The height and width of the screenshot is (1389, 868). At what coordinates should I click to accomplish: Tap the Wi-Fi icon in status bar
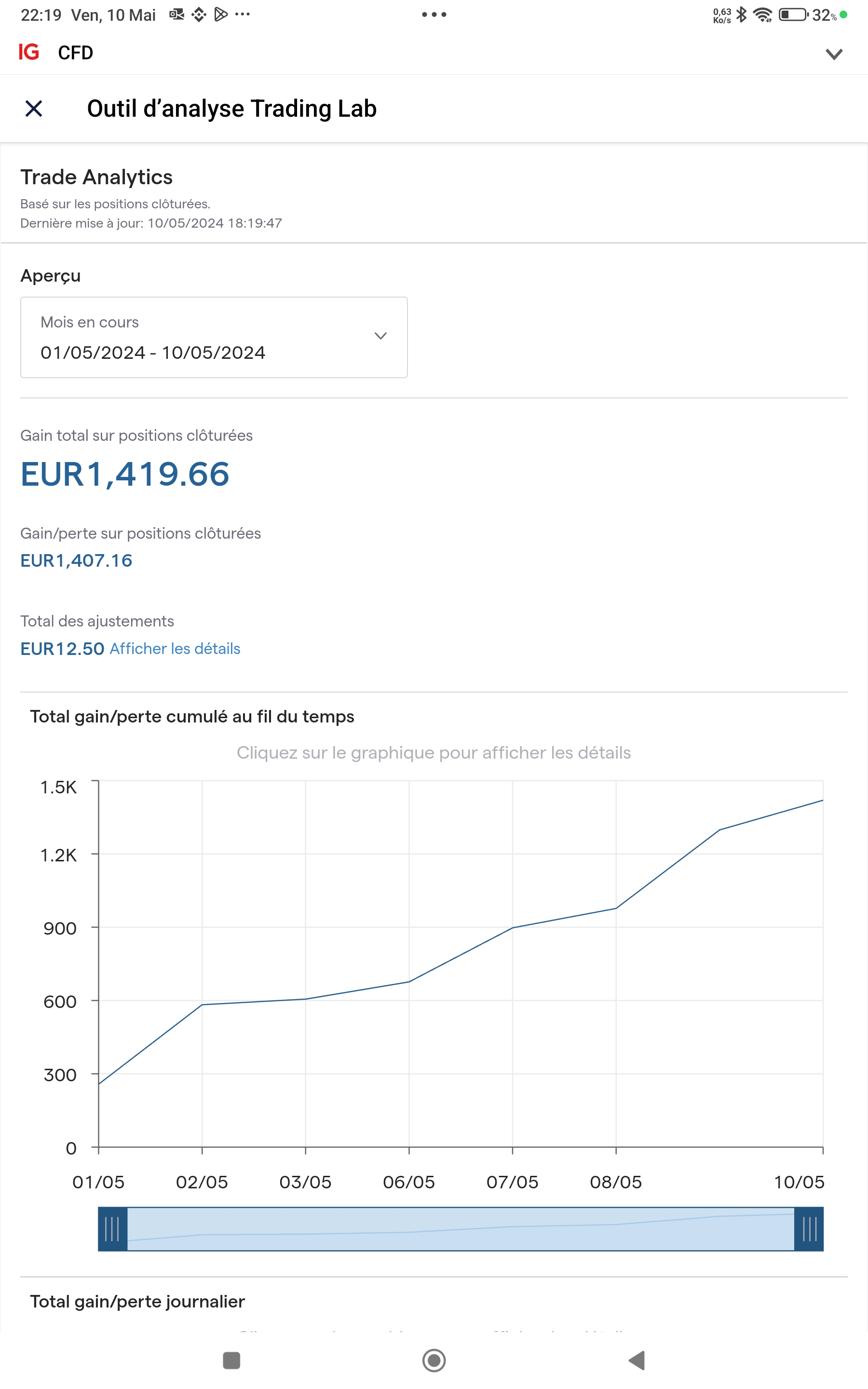pyautogui.click(x=762, y=14)
